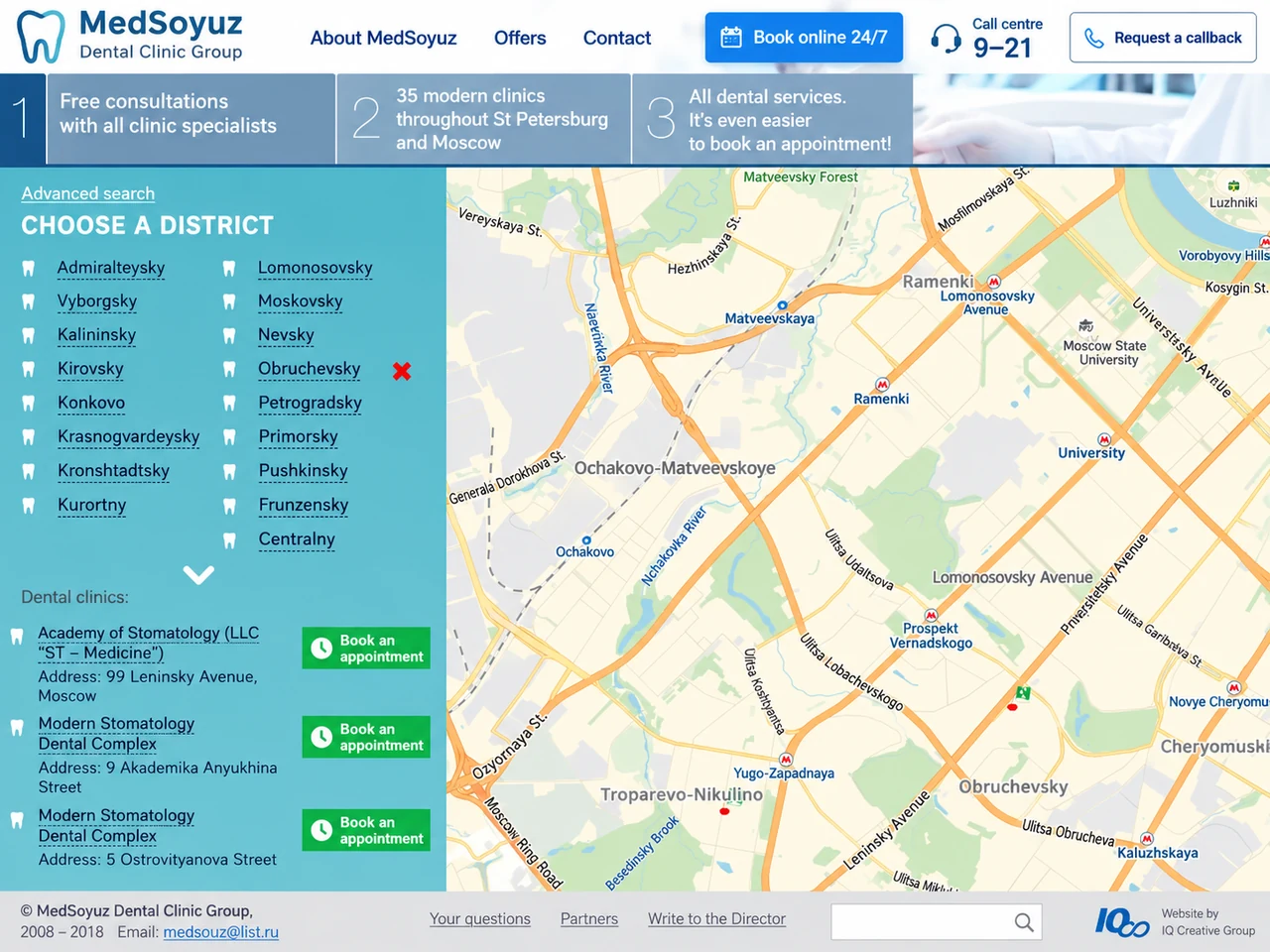Image resolution: width=1270 pixels, height=952 pixels.
Task: Click the search magnifier icon in footer
Action: click(1024, 922)
